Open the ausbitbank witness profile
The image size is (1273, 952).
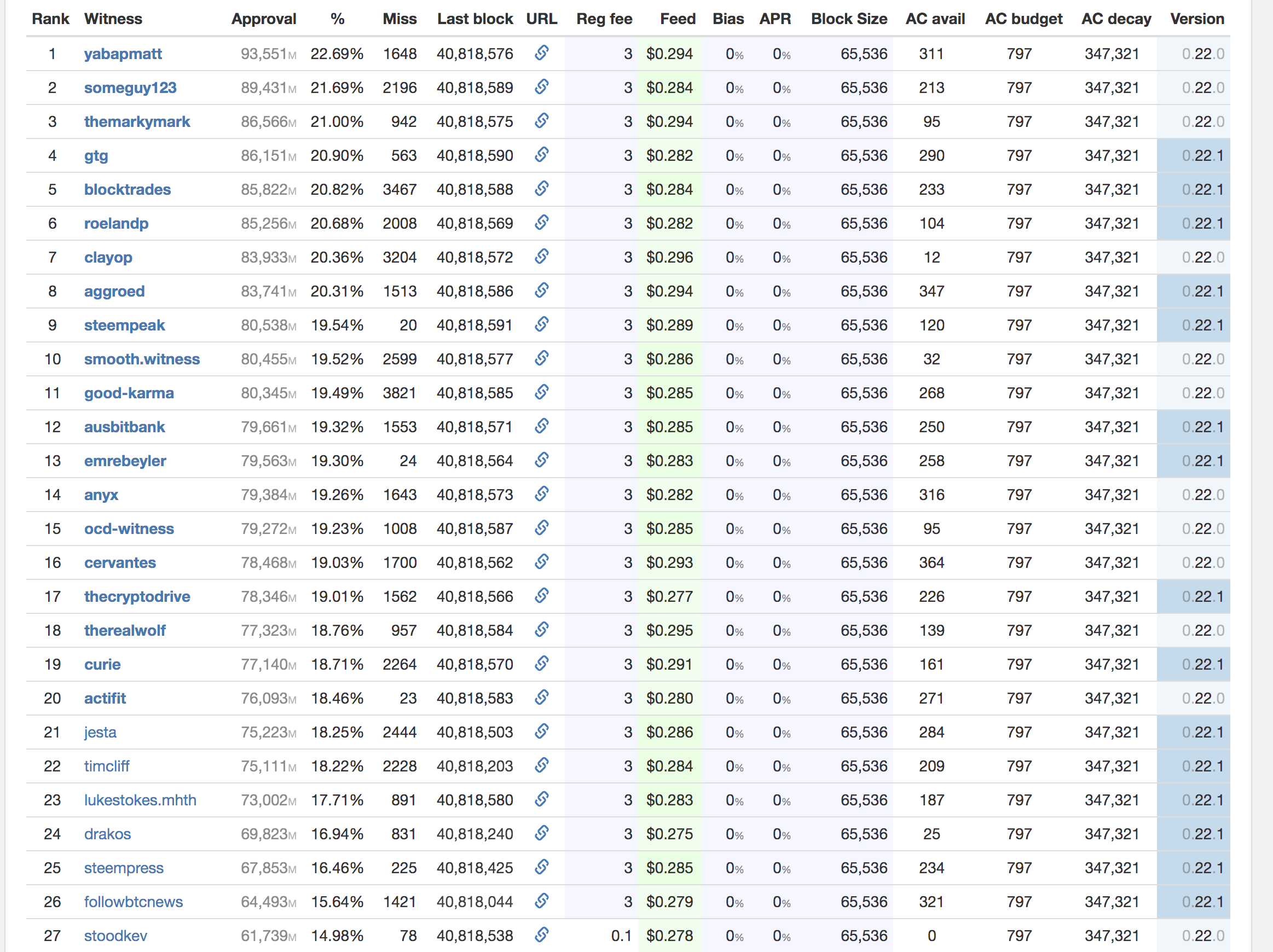pyautogui.click(x=124, y=427)
